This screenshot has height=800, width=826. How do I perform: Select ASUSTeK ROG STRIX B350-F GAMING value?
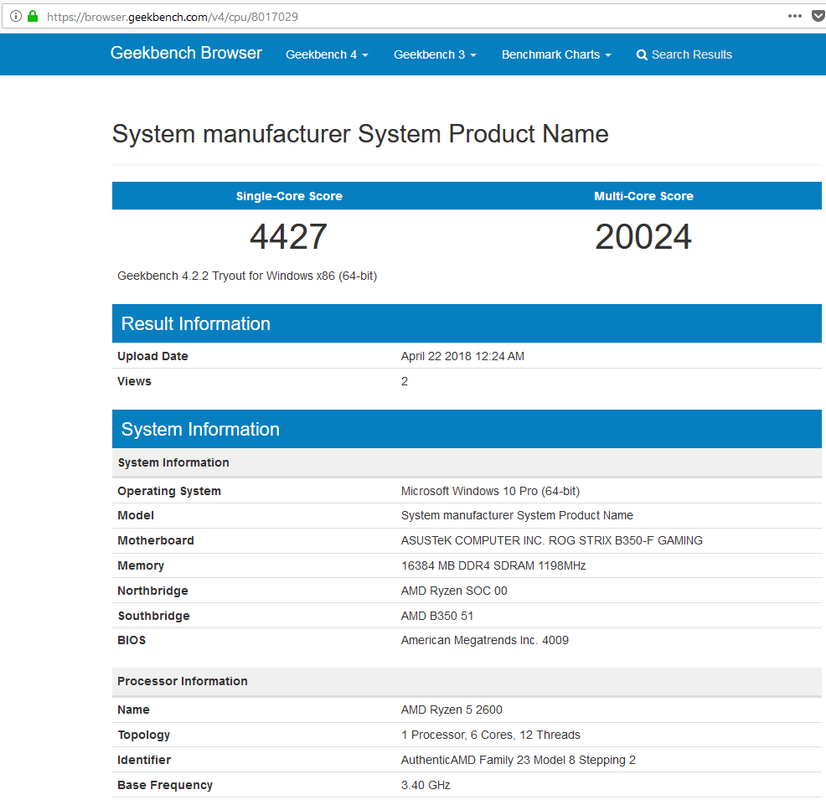click(552, 540)
